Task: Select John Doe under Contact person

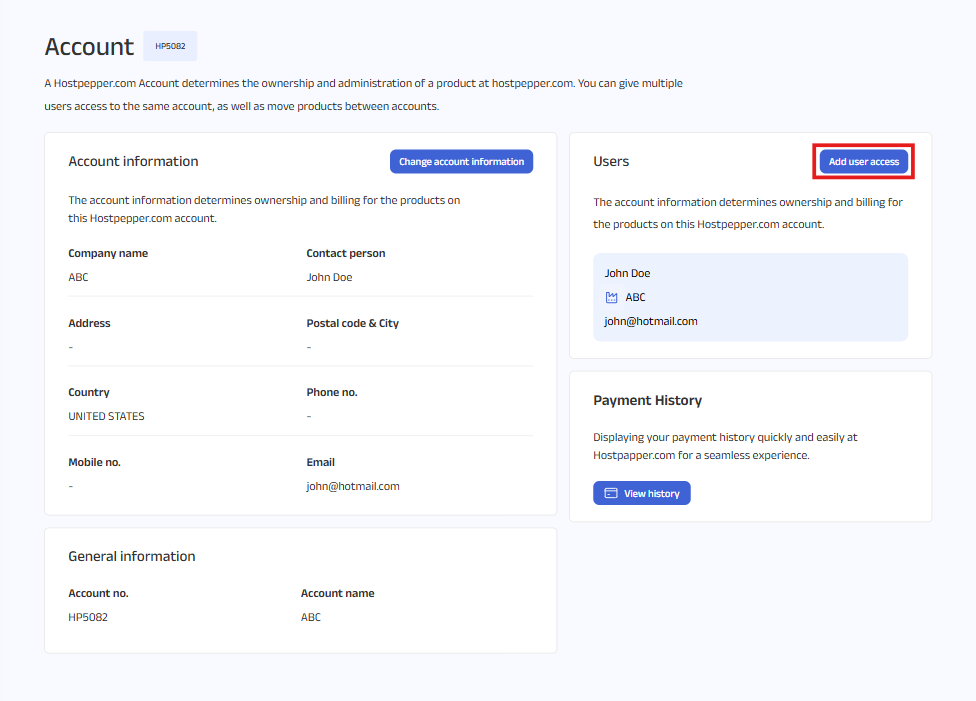Action: [329, 277]
